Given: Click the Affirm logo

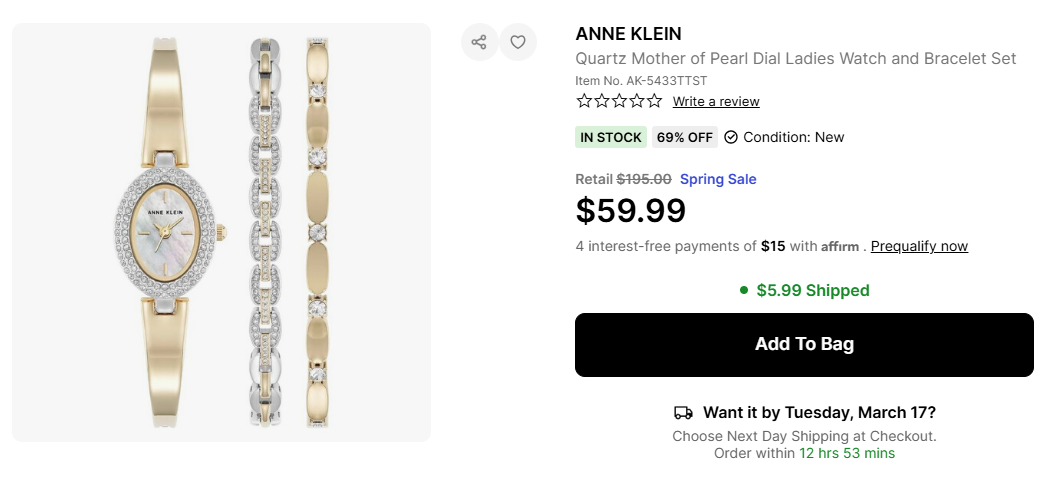Looking at the screenshot, I should 840,247.
